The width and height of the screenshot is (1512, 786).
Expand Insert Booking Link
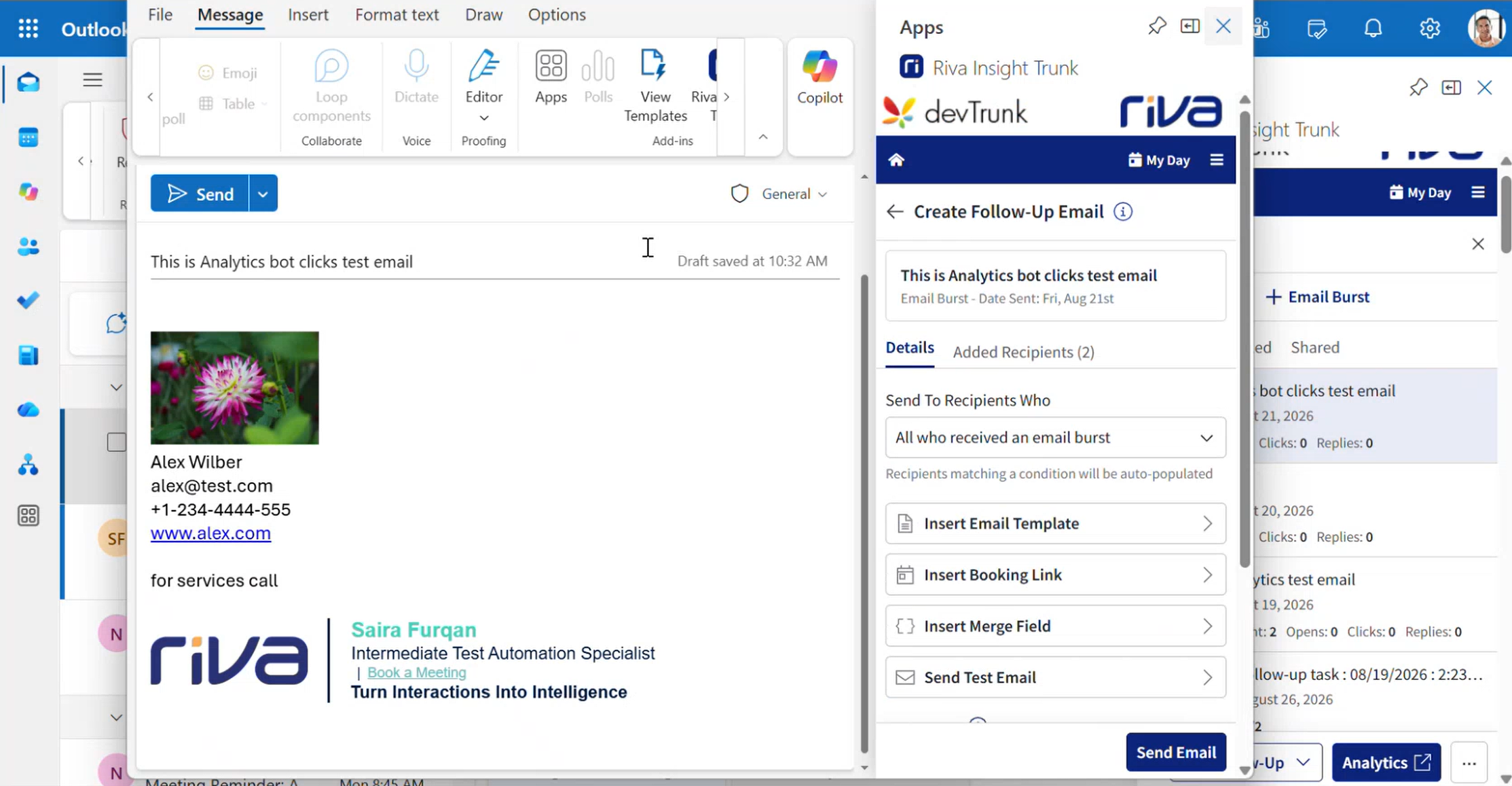(x=1055, y=575)
